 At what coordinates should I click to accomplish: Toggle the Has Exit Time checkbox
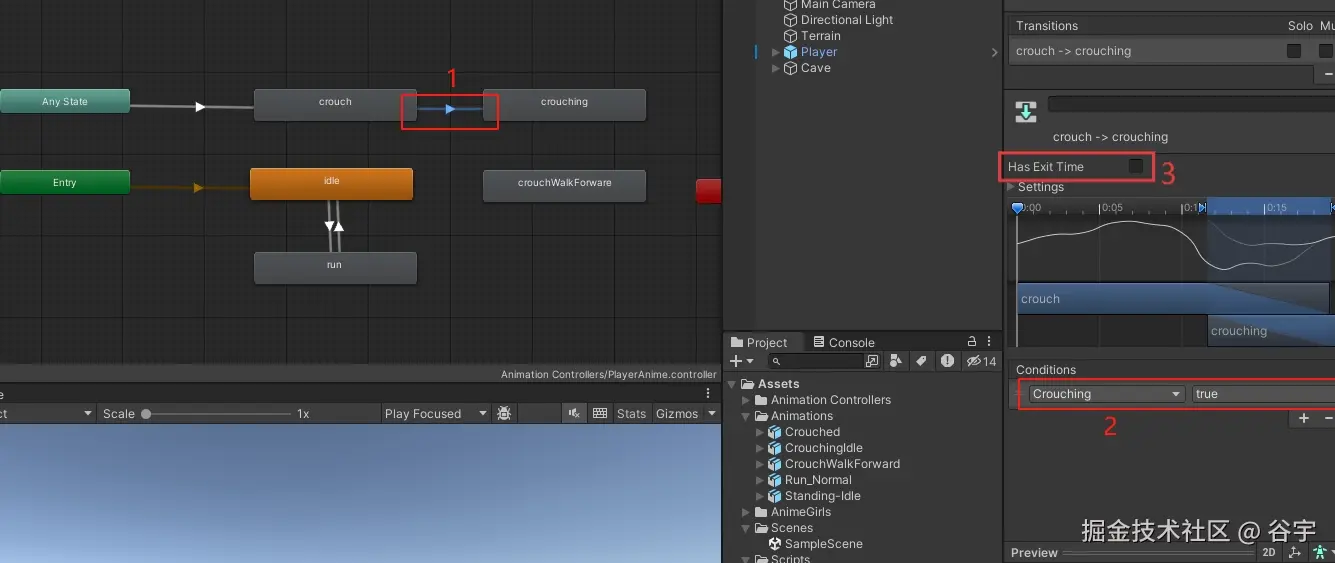coord(1136,166)
